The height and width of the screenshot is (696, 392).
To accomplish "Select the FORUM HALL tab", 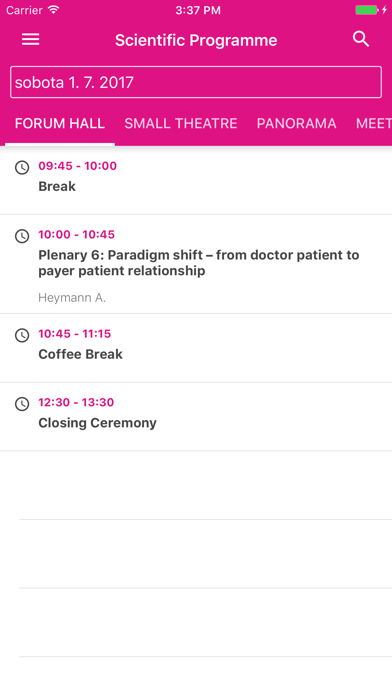I will click(x=60, y=123).
